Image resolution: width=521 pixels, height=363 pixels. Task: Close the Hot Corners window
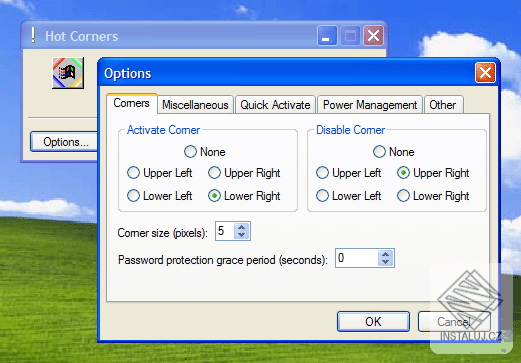click(x=373, y=35)
